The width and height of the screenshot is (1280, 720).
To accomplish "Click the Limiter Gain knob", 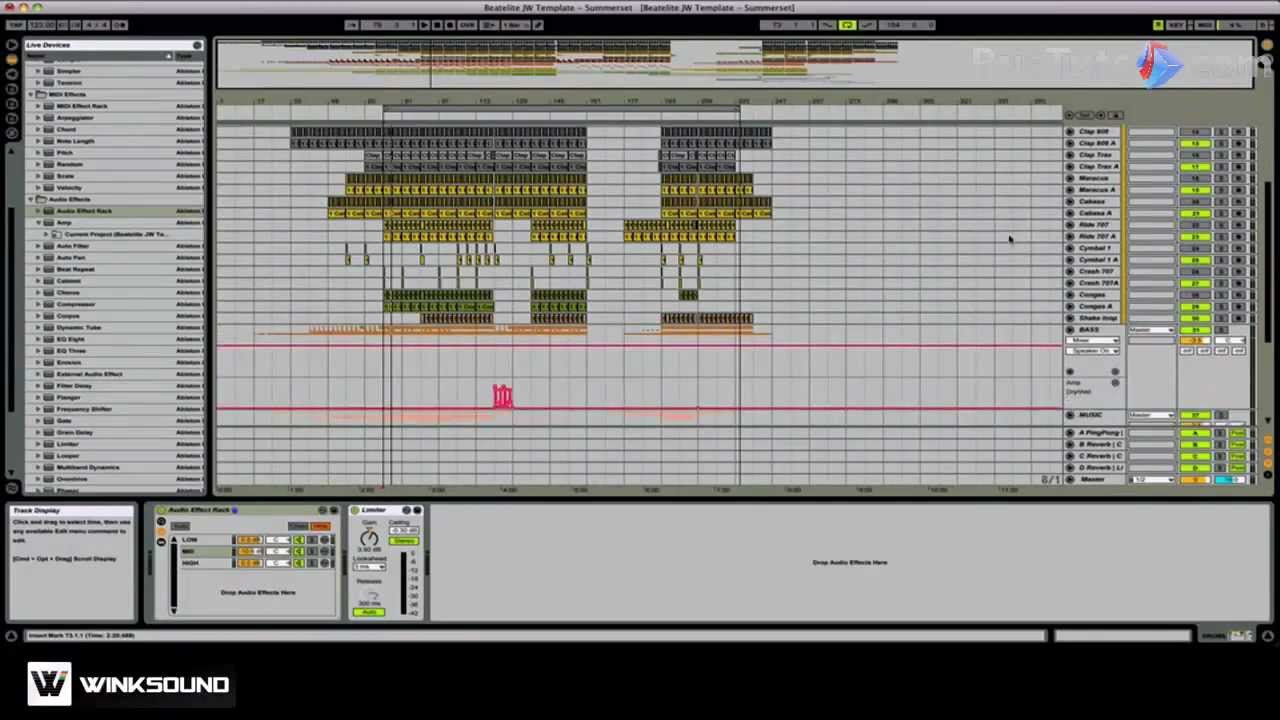I will (369, 538).
